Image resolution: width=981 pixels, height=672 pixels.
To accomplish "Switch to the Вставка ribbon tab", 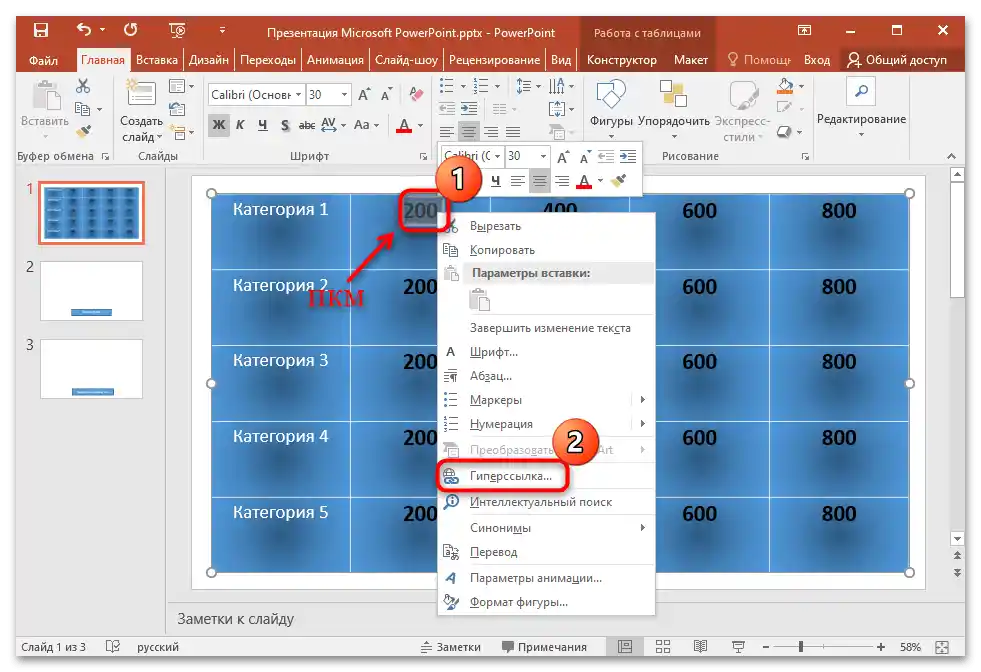I will point(156,59).
